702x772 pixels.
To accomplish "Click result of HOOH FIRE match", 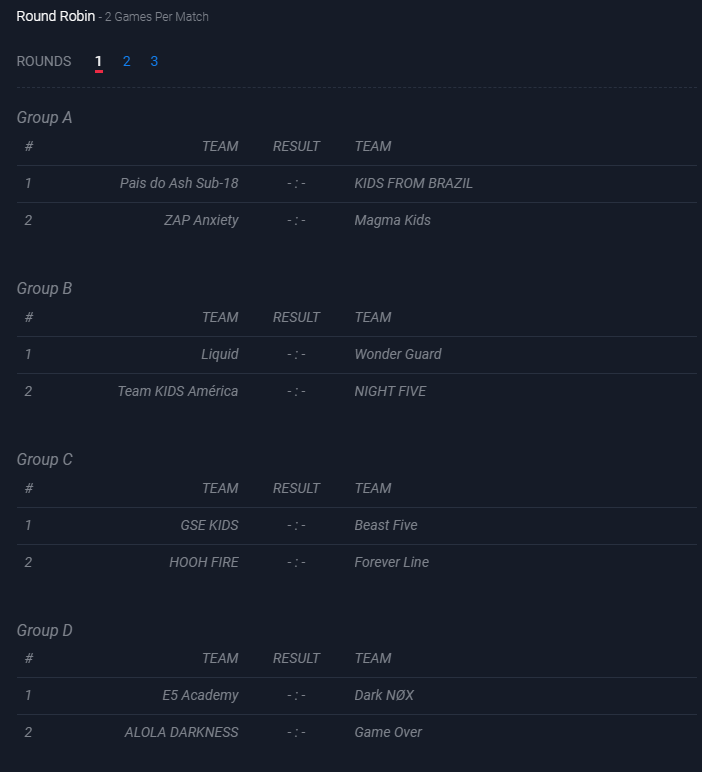I will click(x=296, y=562).
